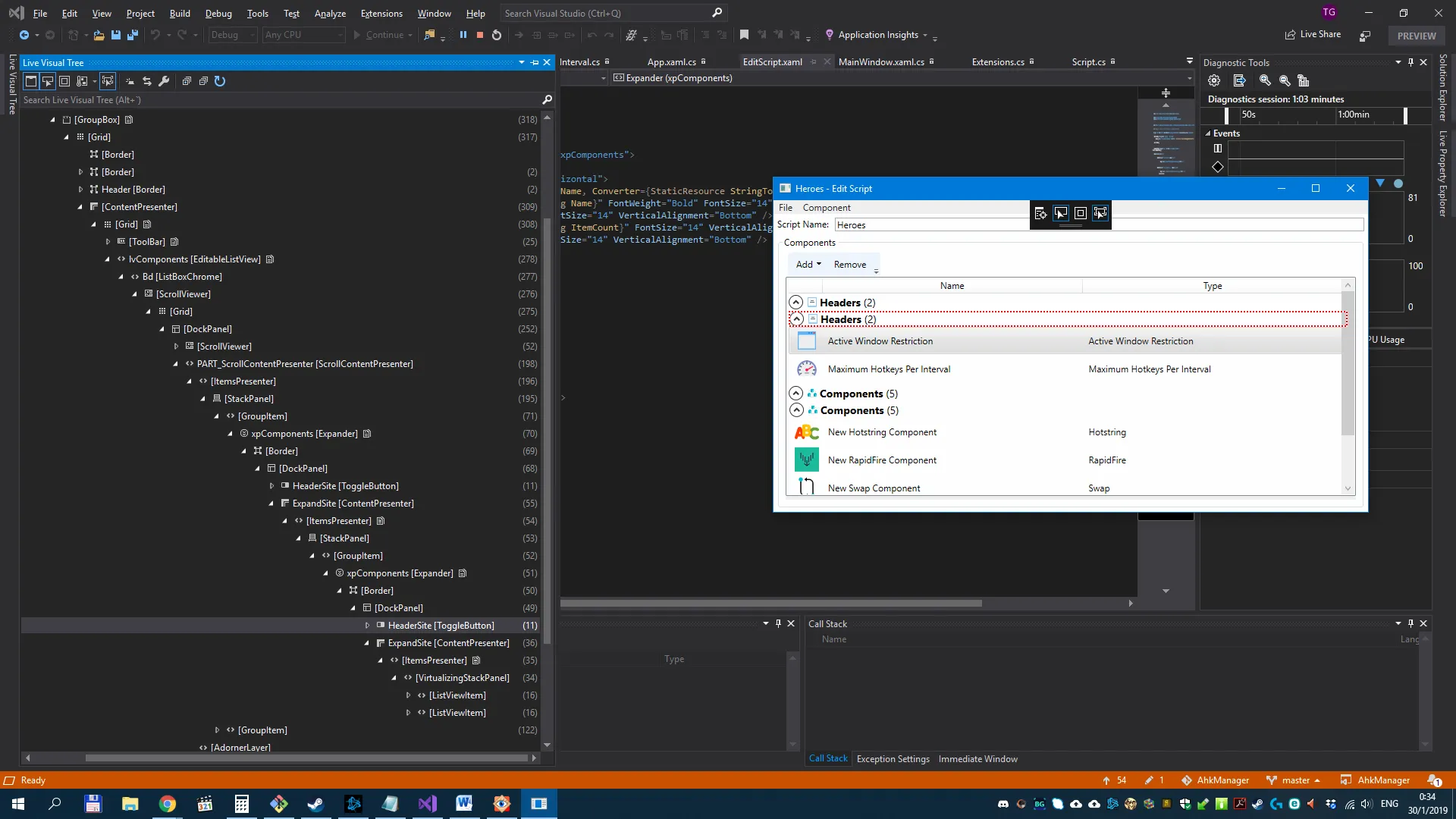Toggle Display Layout Adorners in tree toolbar
This screenshot has width=1456, height=819.
(64, 81)
